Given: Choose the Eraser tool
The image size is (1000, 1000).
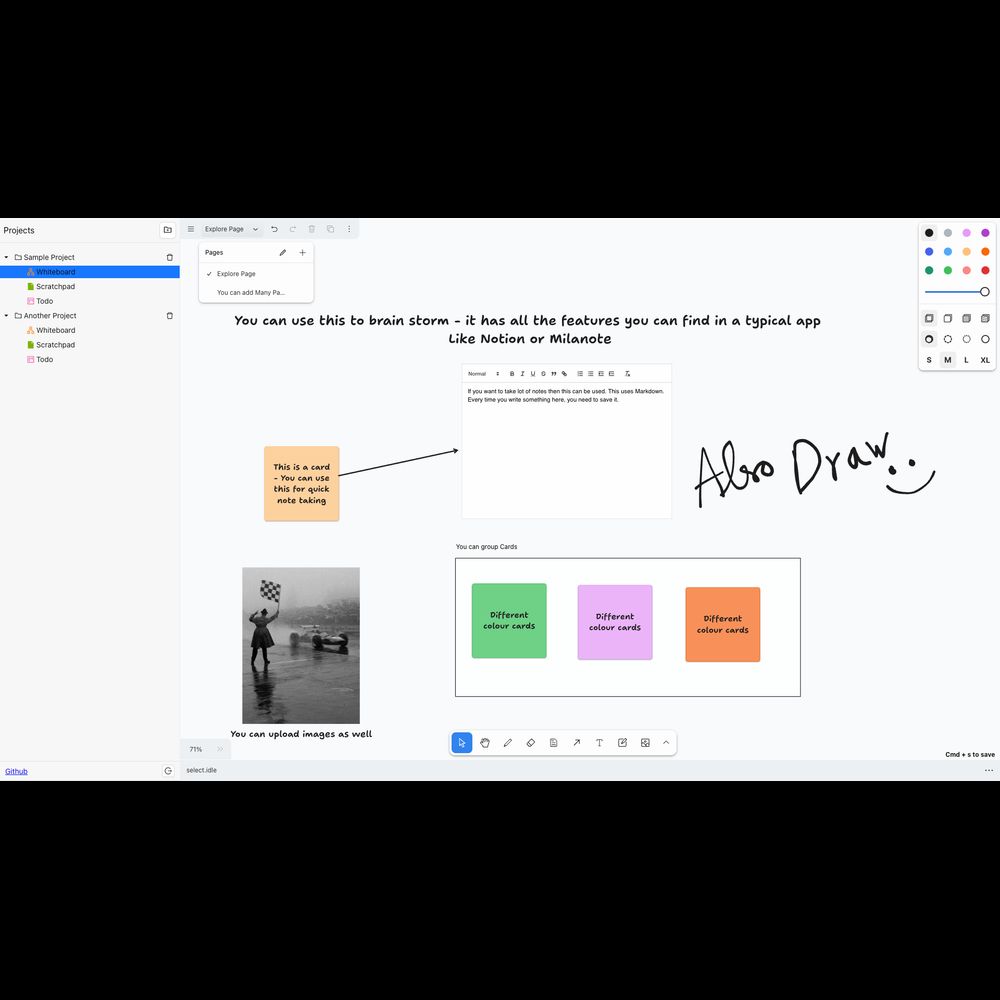Looking at the screenshot, I should pyautogui.click(x=531, y=743).
